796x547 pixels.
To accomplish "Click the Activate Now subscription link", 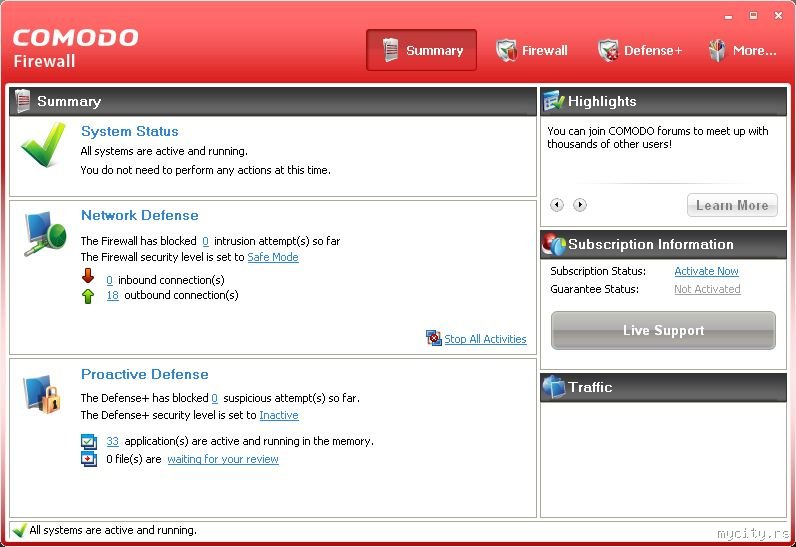I will [706, 271].
